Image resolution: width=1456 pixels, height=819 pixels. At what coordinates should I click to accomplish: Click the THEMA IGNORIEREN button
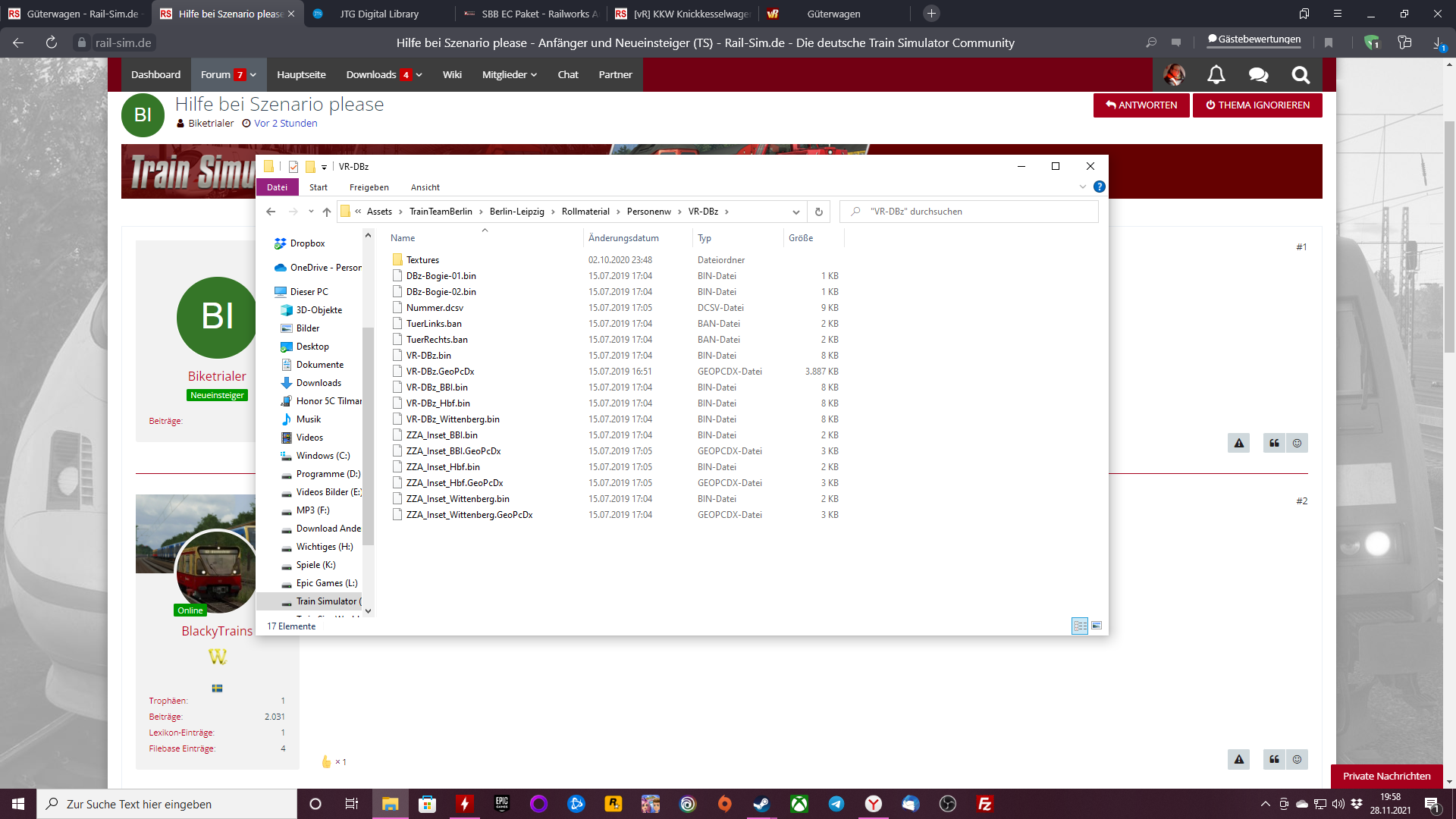[x=1257, y=105]
